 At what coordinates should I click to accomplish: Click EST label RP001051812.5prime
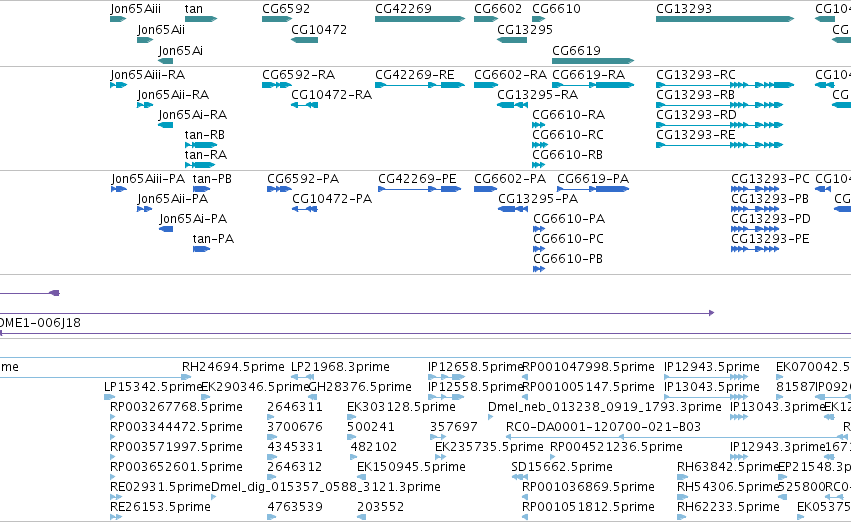[x=588, y=507]
